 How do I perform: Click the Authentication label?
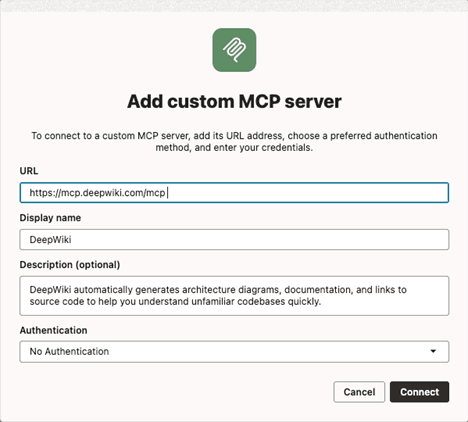53,330
